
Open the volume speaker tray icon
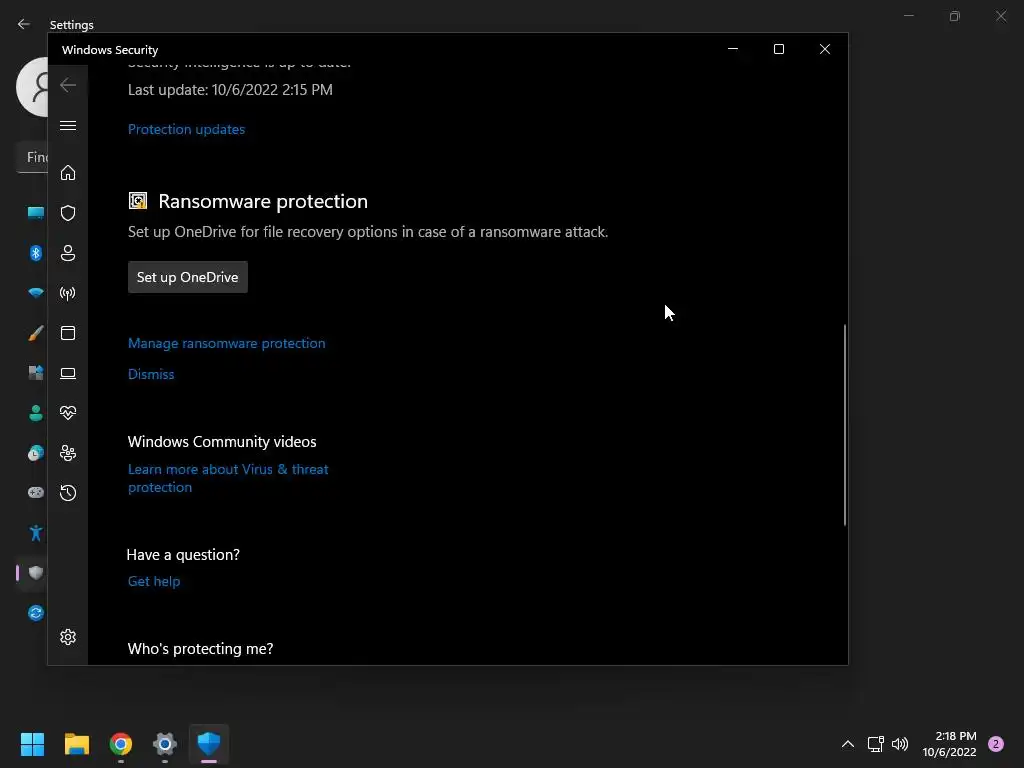[900, 744]
